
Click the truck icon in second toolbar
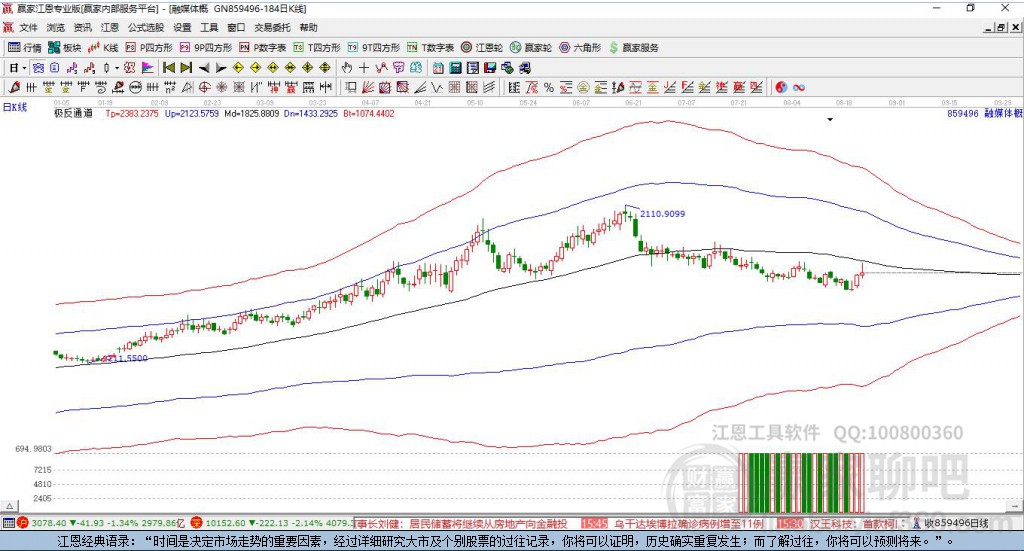pos(524,67)
